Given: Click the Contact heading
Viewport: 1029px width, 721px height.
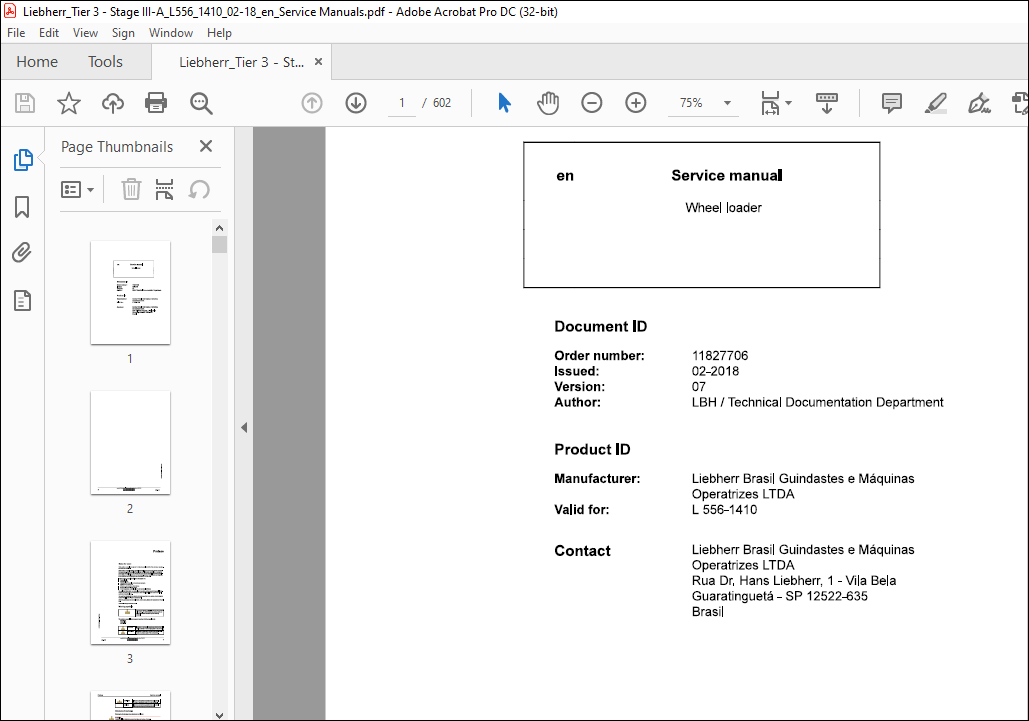Looking at the screenshot, I should pyautogui.click(x=582, y=551).
